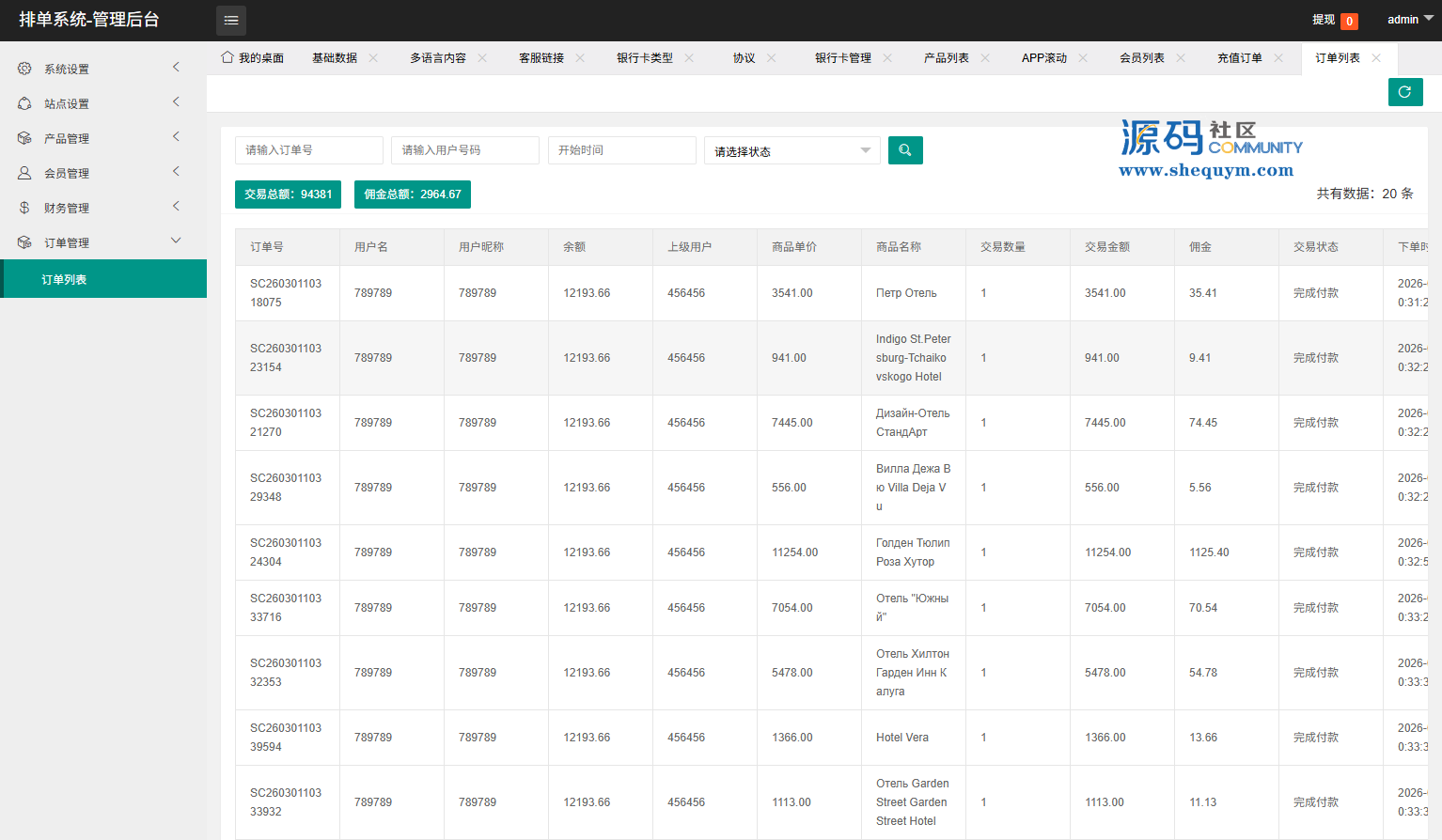Switch to the 会员列表 tab
The image size is (1442, 840).
tap(1141, 58)
